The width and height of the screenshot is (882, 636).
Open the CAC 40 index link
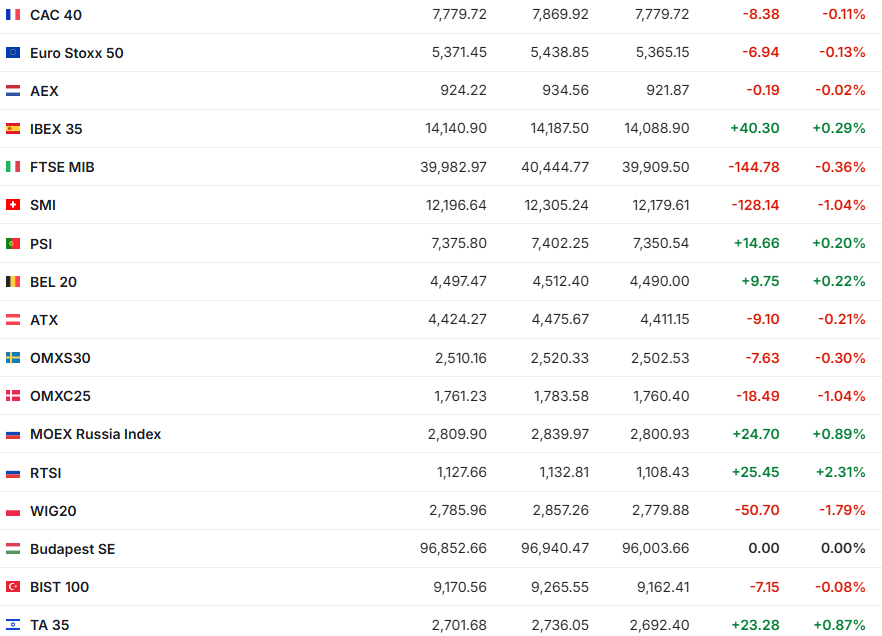click(56, 15)
